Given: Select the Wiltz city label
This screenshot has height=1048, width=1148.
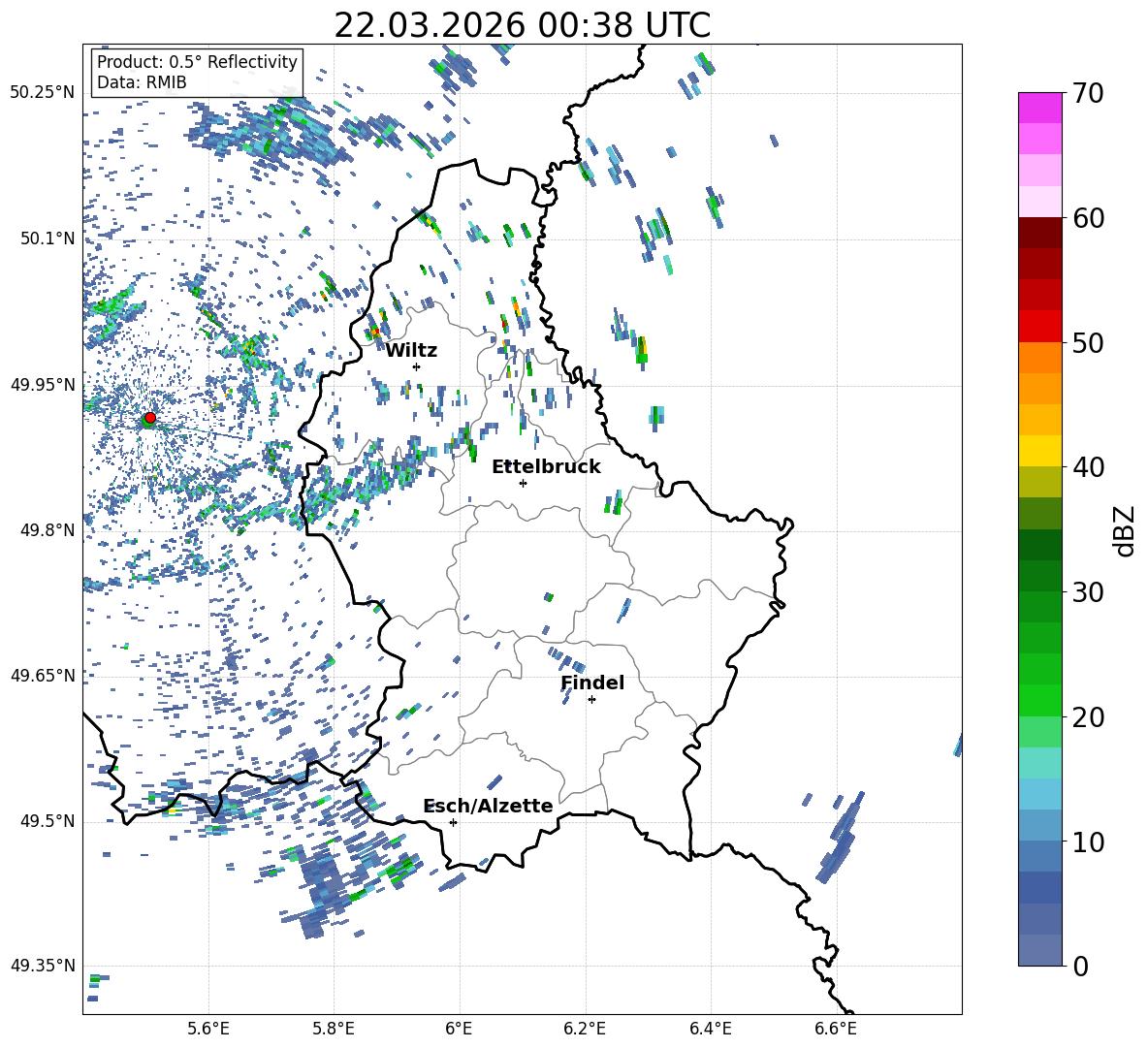Looking at the screenshot, I should [411, 351].
